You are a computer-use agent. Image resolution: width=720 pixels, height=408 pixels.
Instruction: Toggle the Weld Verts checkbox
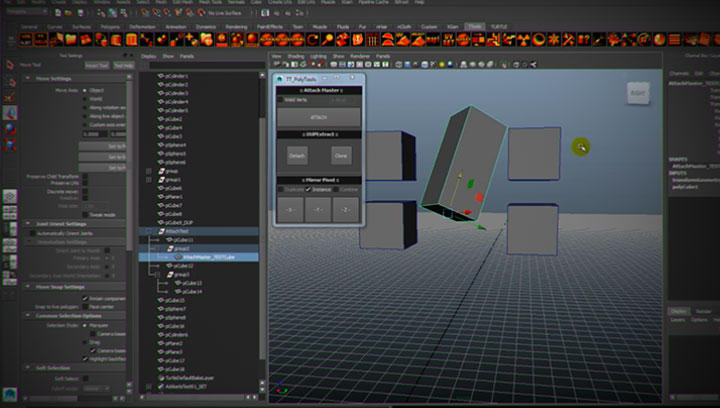pyautogui.click(x=281, y=100)
